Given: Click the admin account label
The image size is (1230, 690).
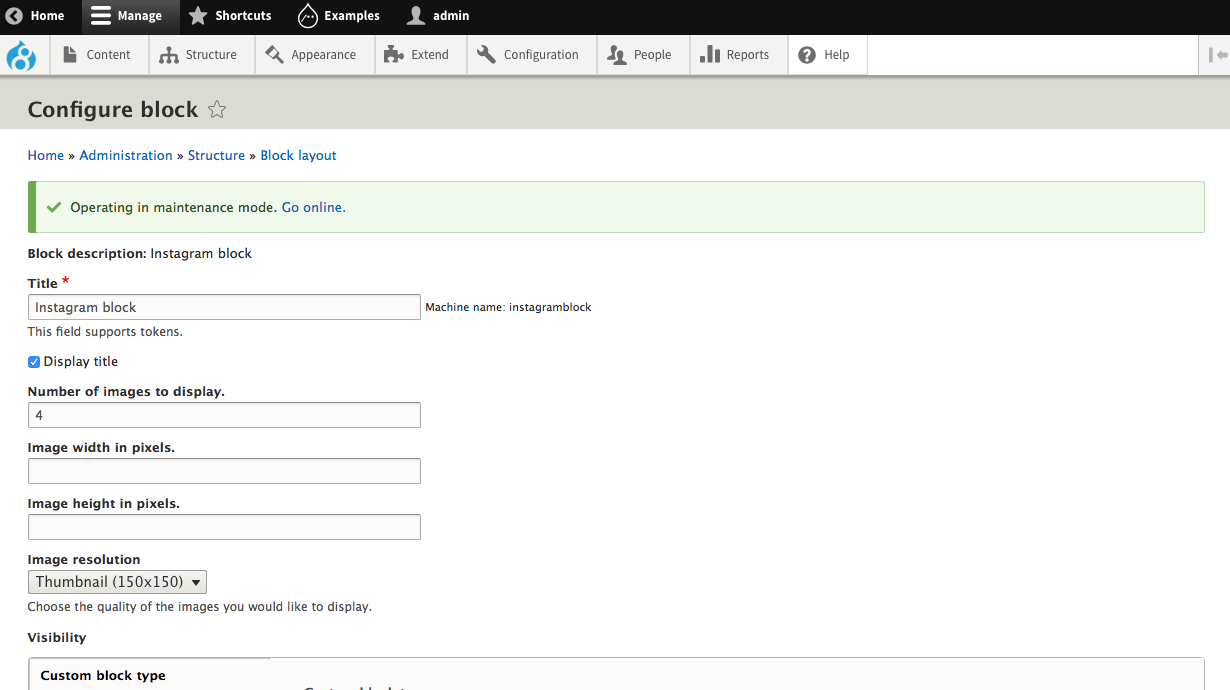Looking at the screenshot, I should [x=451, y=16].
